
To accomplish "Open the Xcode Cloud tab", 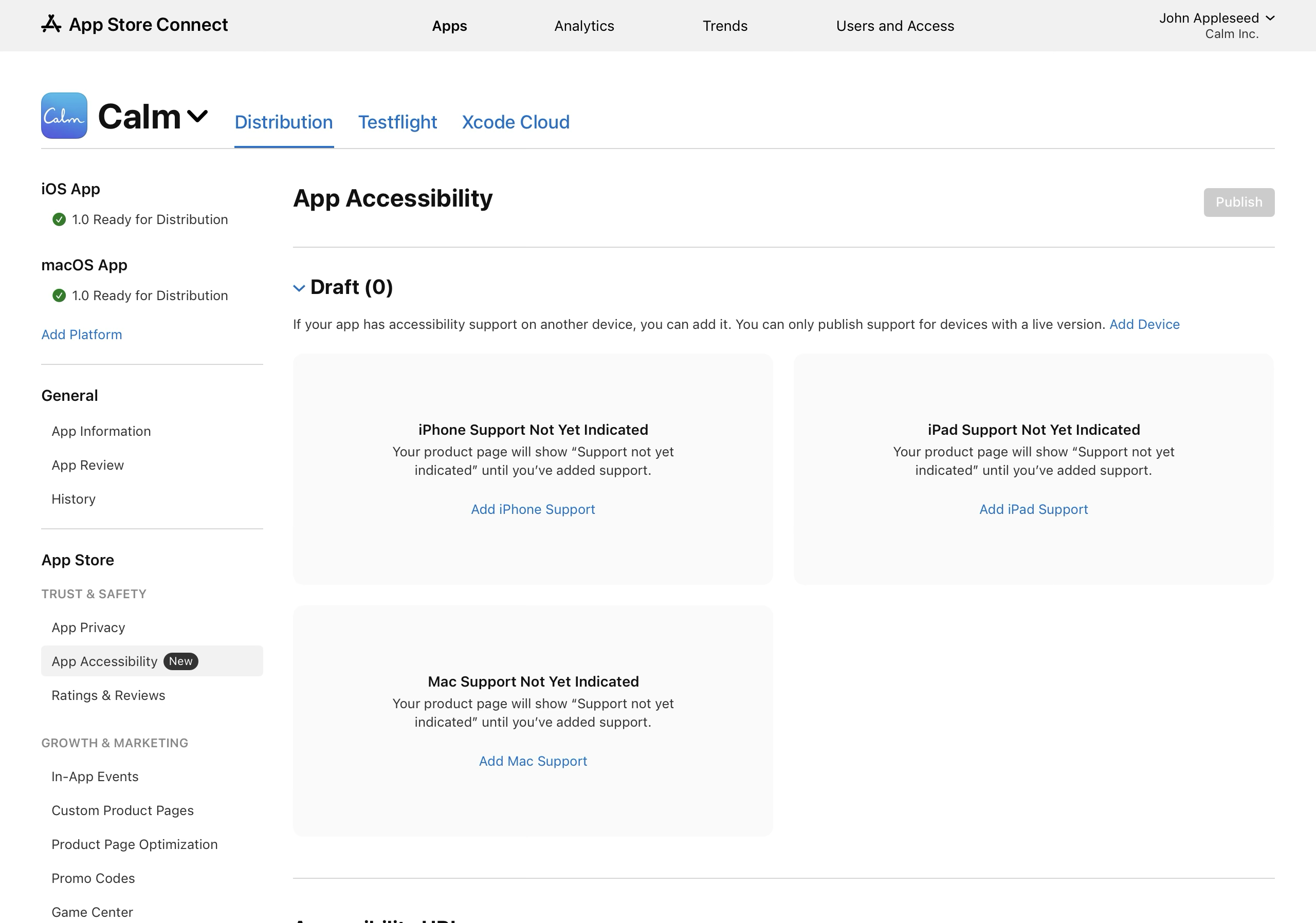I will tap(515, 122).
